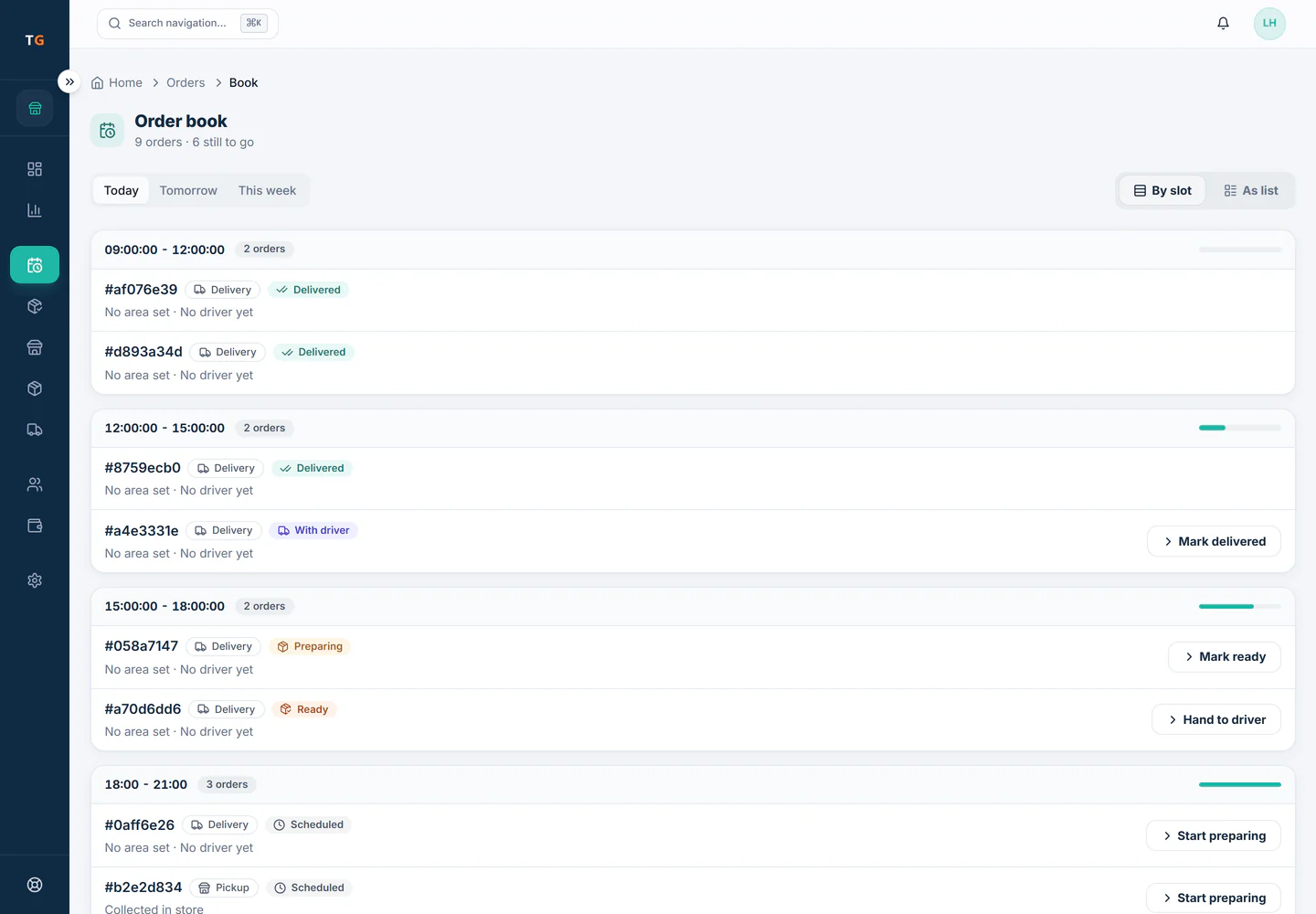Click the With driver status badge
The height and width of the screenshot is (914, 1316).
[313, 530]
